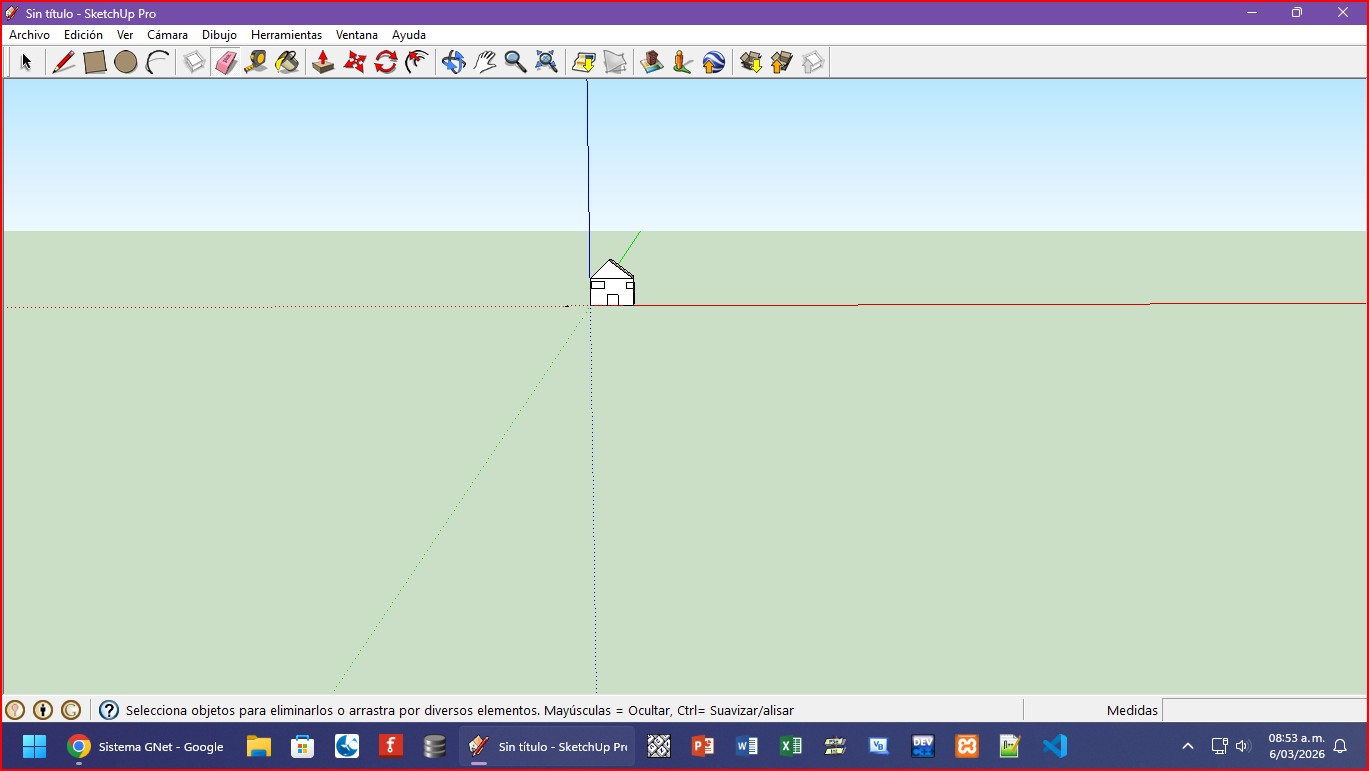Open the Archivo menu
The width and height of the screenshot is (1369, 771).
tap(29, 34)
